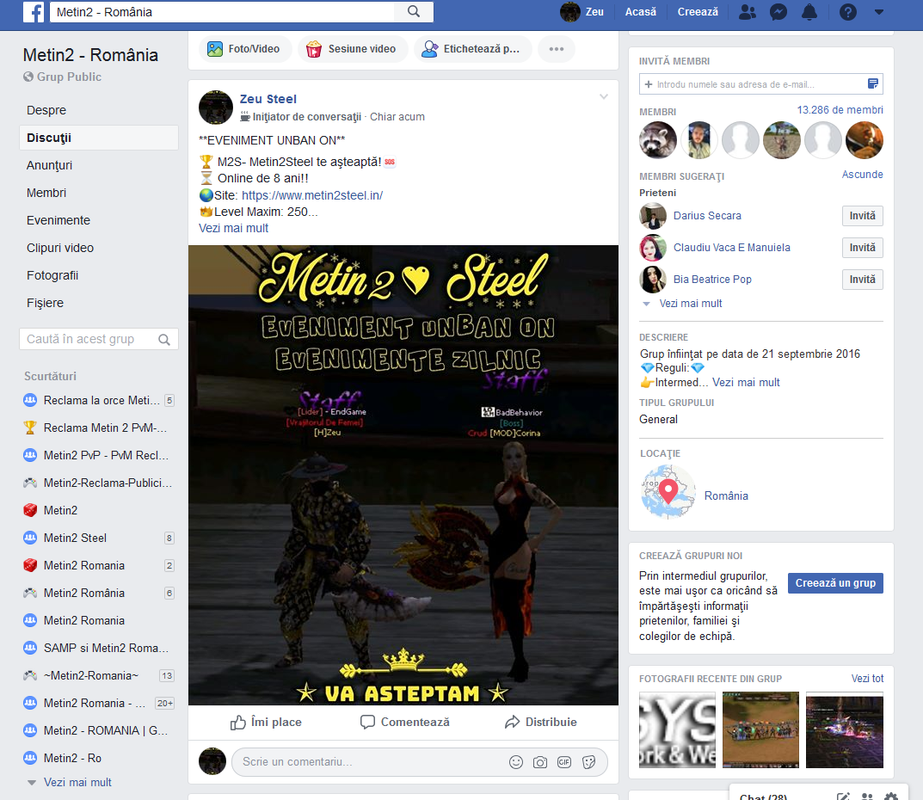This screenshot has width=923, height=800.
Task: Open 13.286 de membri link
Action: click(840, 110)
